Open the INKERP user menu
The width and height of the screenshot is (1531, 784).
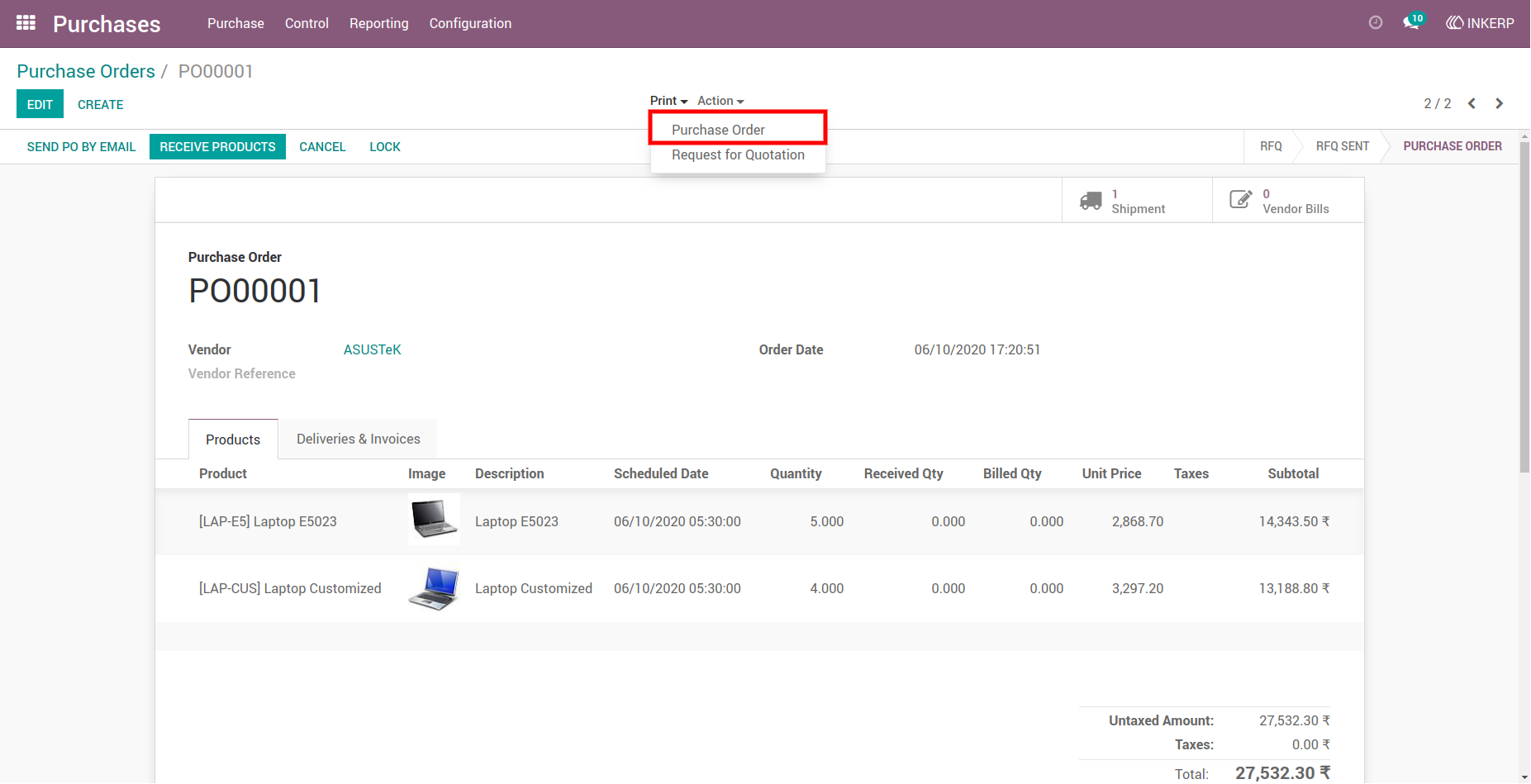[x=1480, y=23]
